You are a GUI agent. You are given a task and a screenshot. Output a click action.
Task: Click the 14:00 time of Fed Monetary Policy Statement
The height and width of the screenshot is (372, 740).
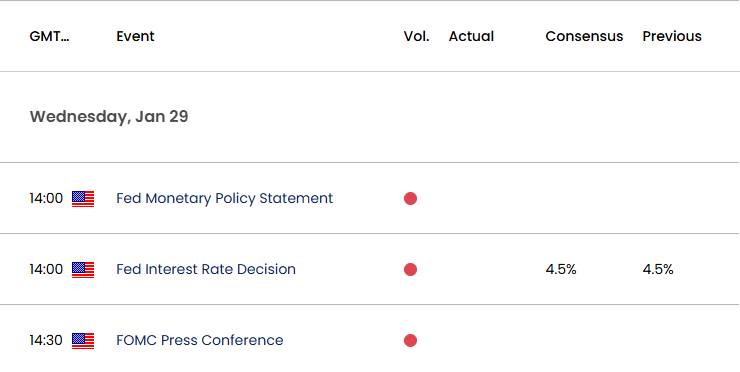tap(46, 198)
